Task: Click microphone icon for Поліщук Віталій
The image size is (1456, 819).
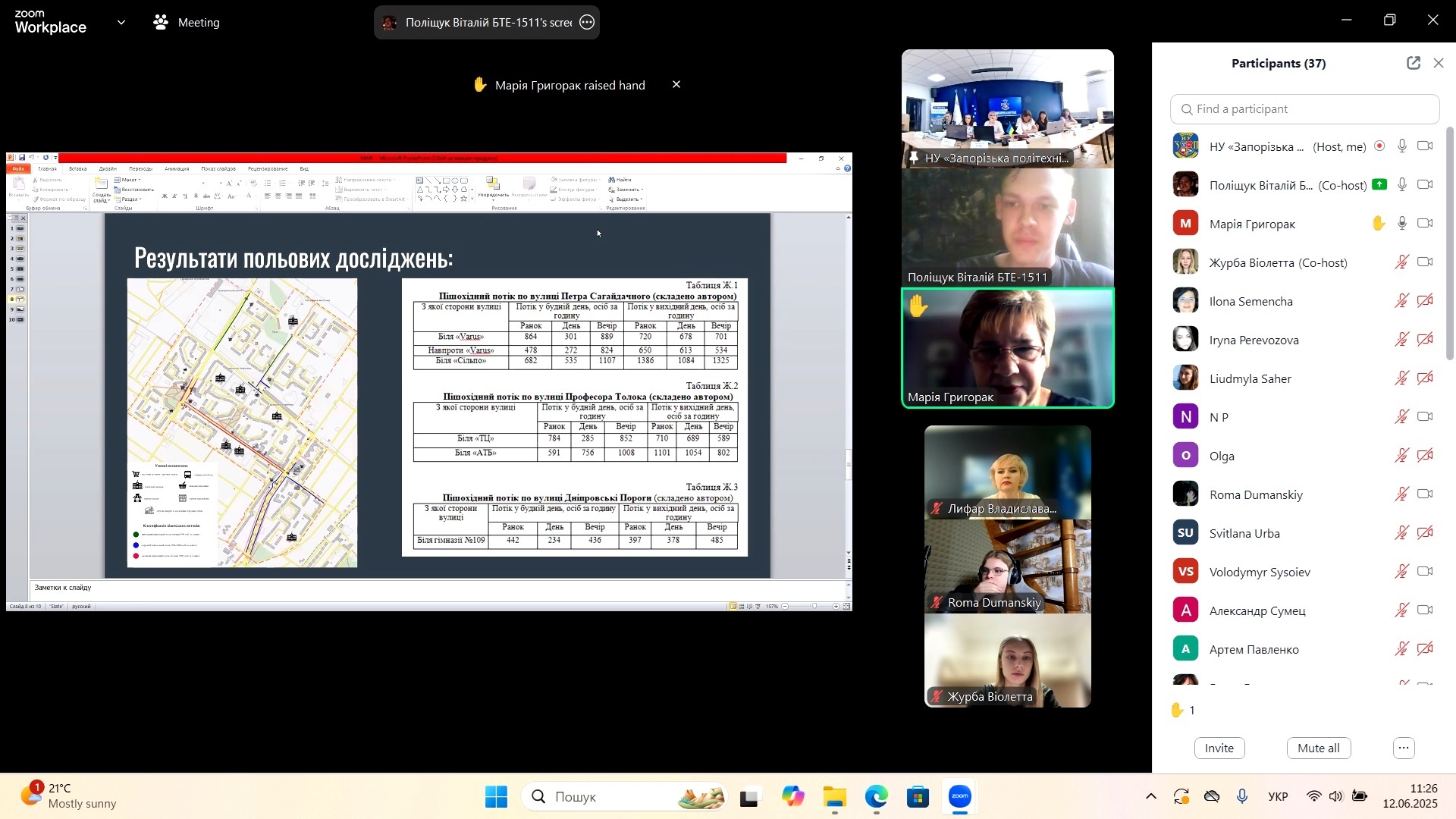Action: tap(1402, 185)
